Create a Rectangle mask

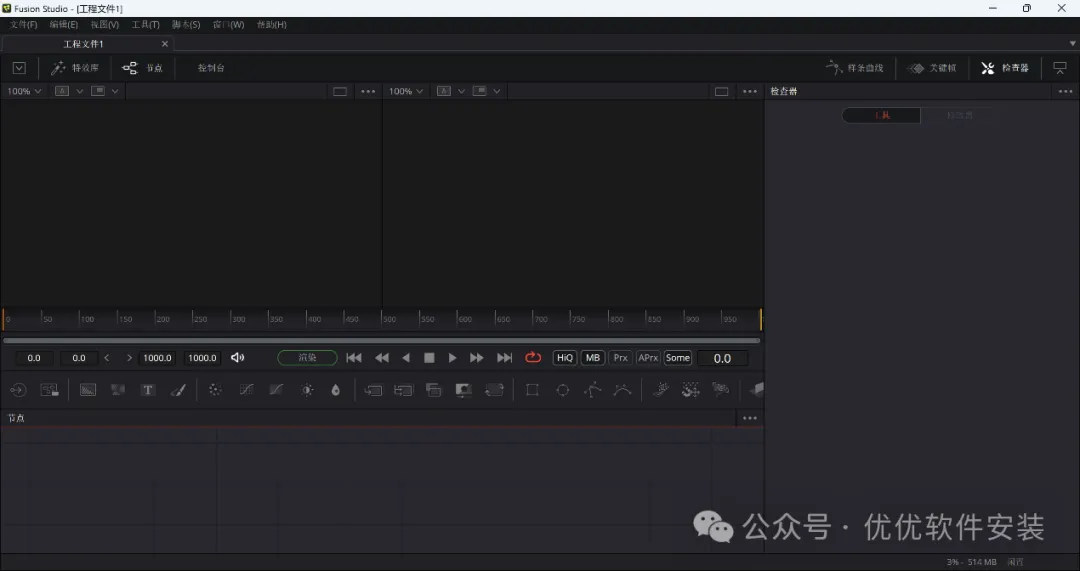pyautogui.click(x=532, y=390)
